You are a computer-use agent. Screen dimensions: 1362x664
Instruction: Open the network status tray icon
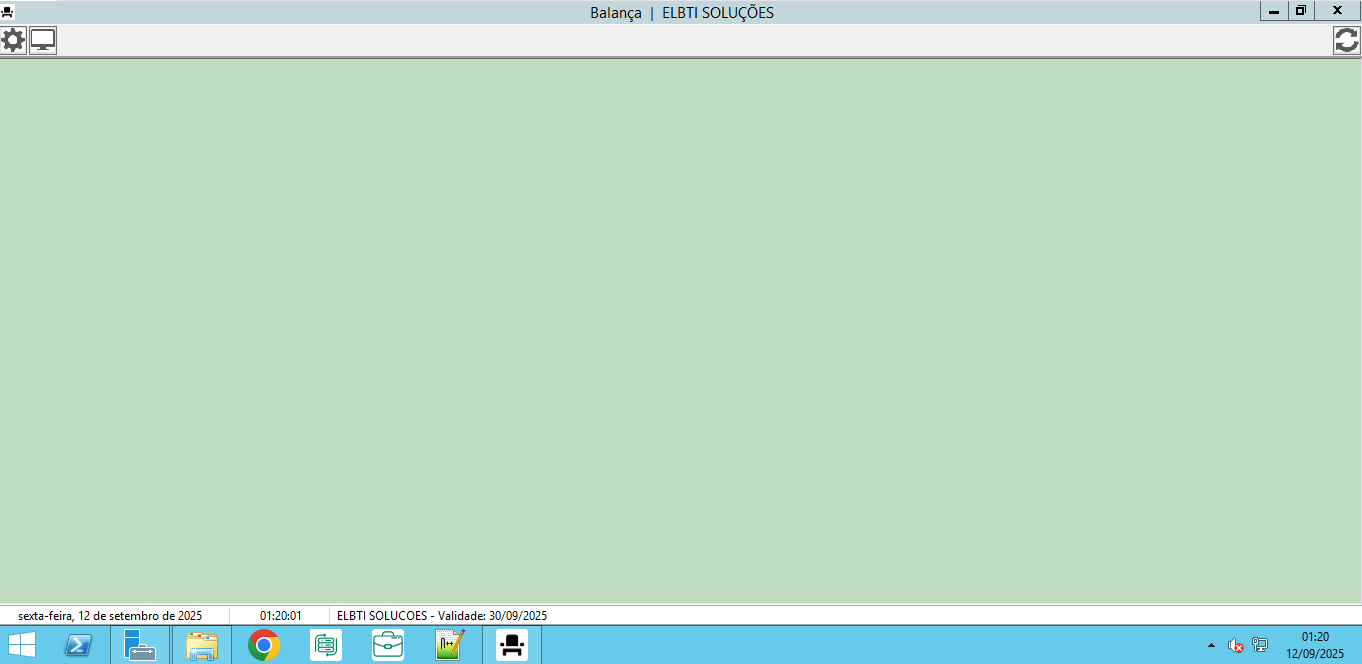click(1260, 645)
